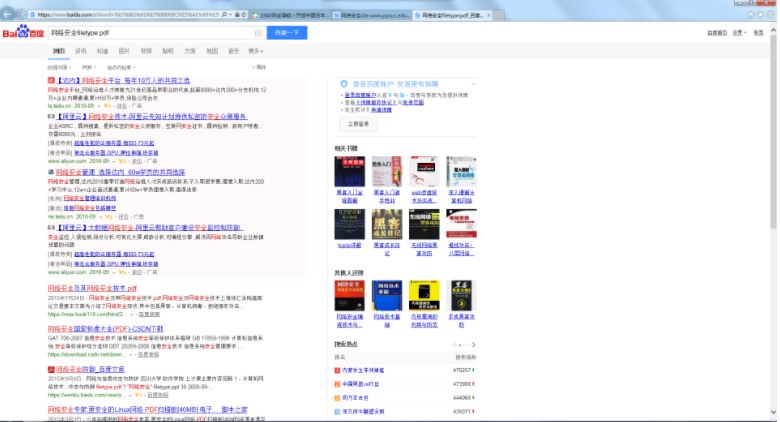Click web渗透技术 book cover thumbnail
The height and width of the screenshot is (422, 780).
click(x=424, y=172)
